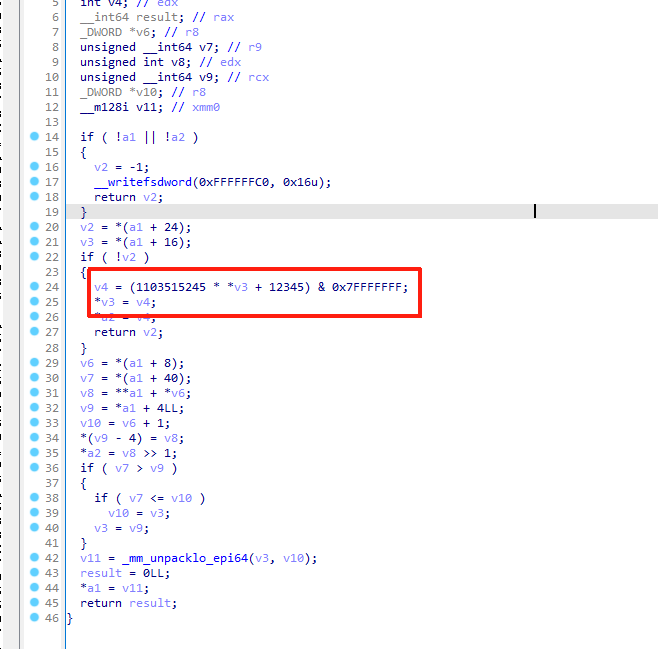Select the __m128i v11 declaration type
The image size is (658, 649).
[105, 107]
